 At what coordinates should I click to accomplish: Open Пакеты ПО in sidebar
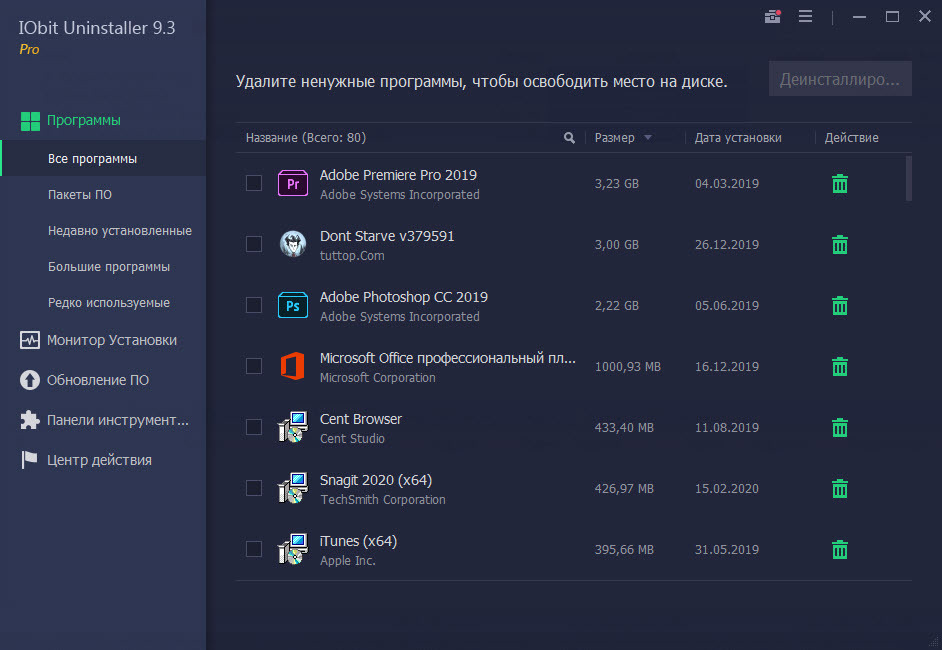(80, 195)
